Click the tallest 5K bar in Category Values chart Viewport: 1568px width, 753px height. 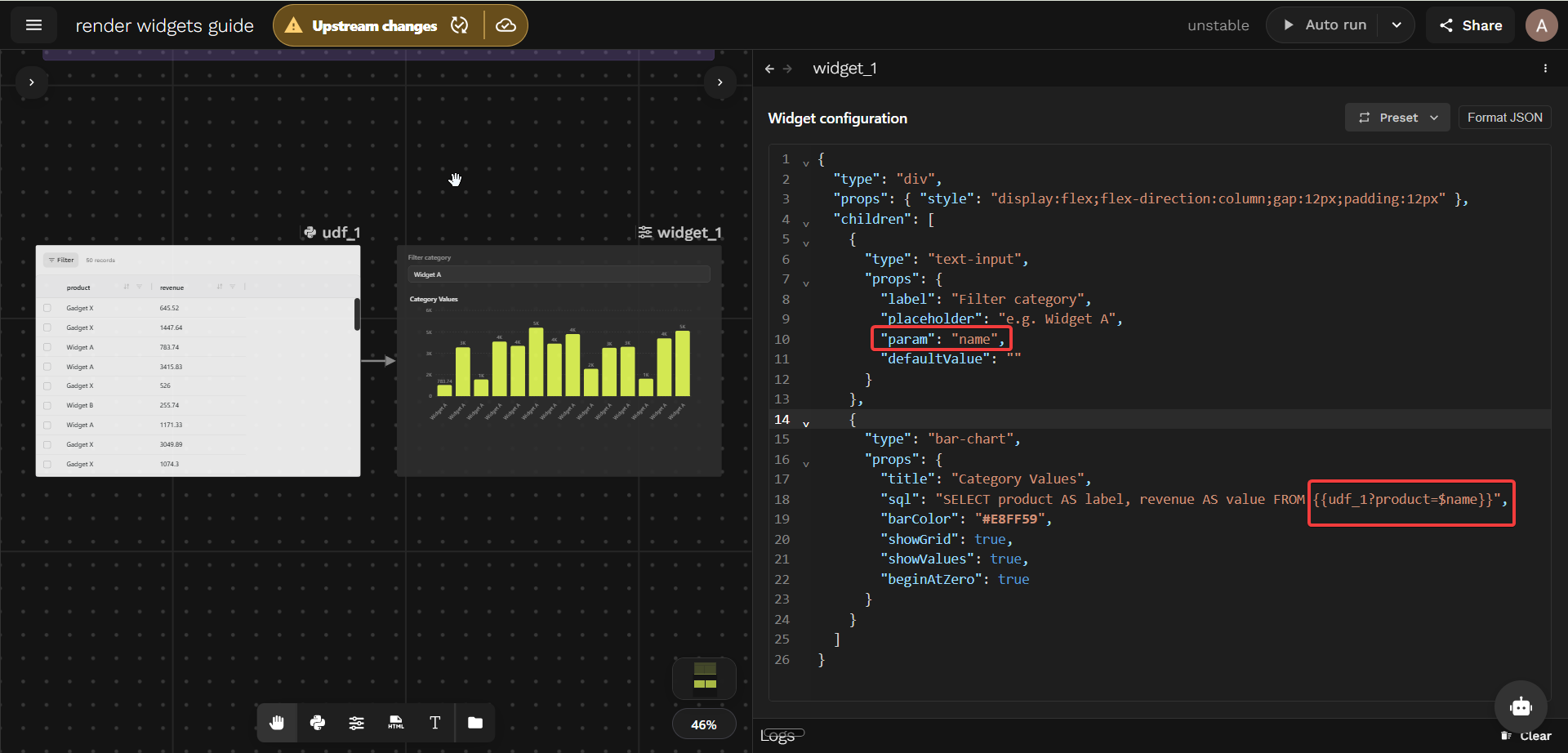coord(537,362)
